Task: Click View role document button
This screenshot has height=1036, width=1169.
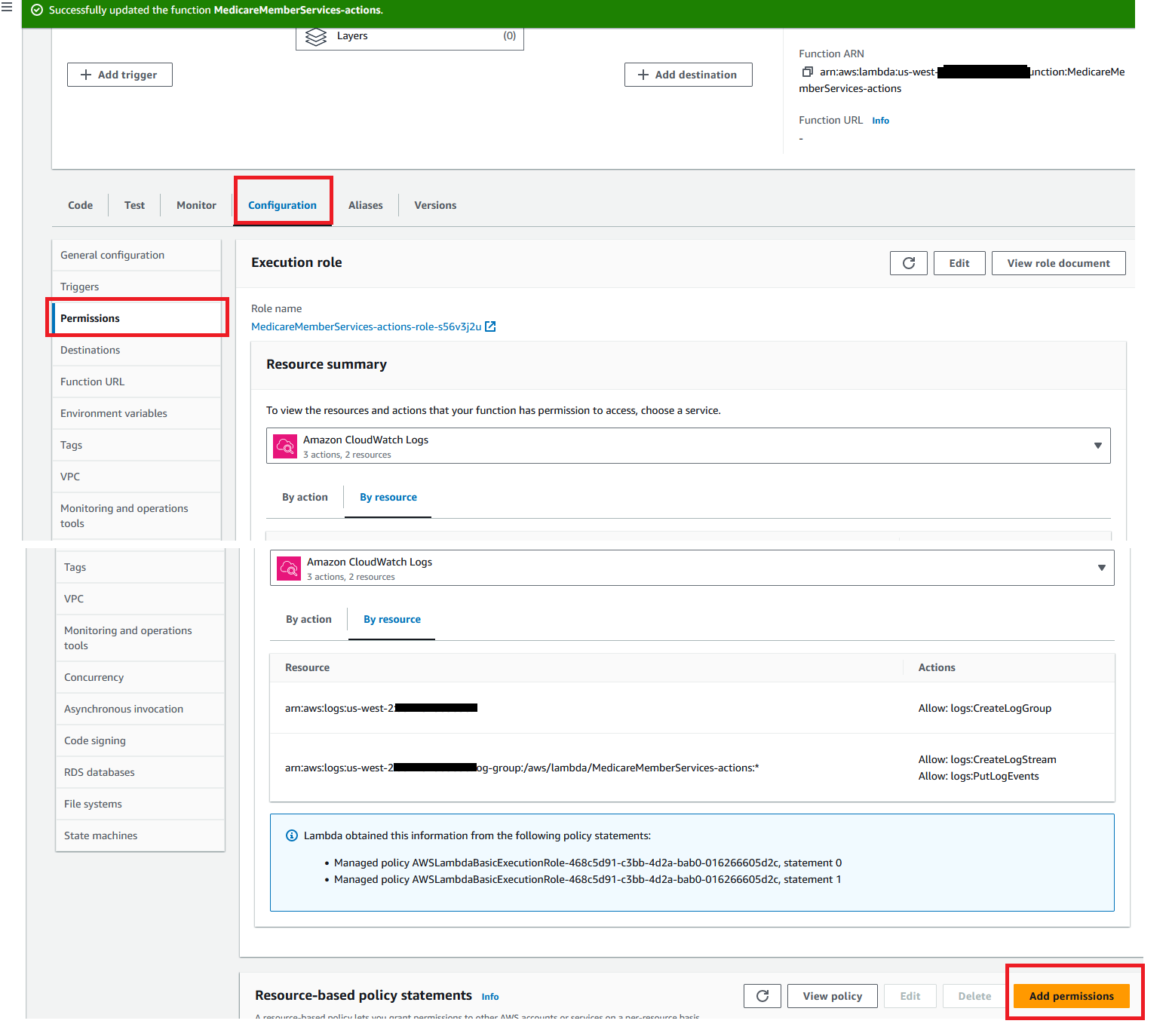Action: pyautogui.click(x=1058, y=263)
